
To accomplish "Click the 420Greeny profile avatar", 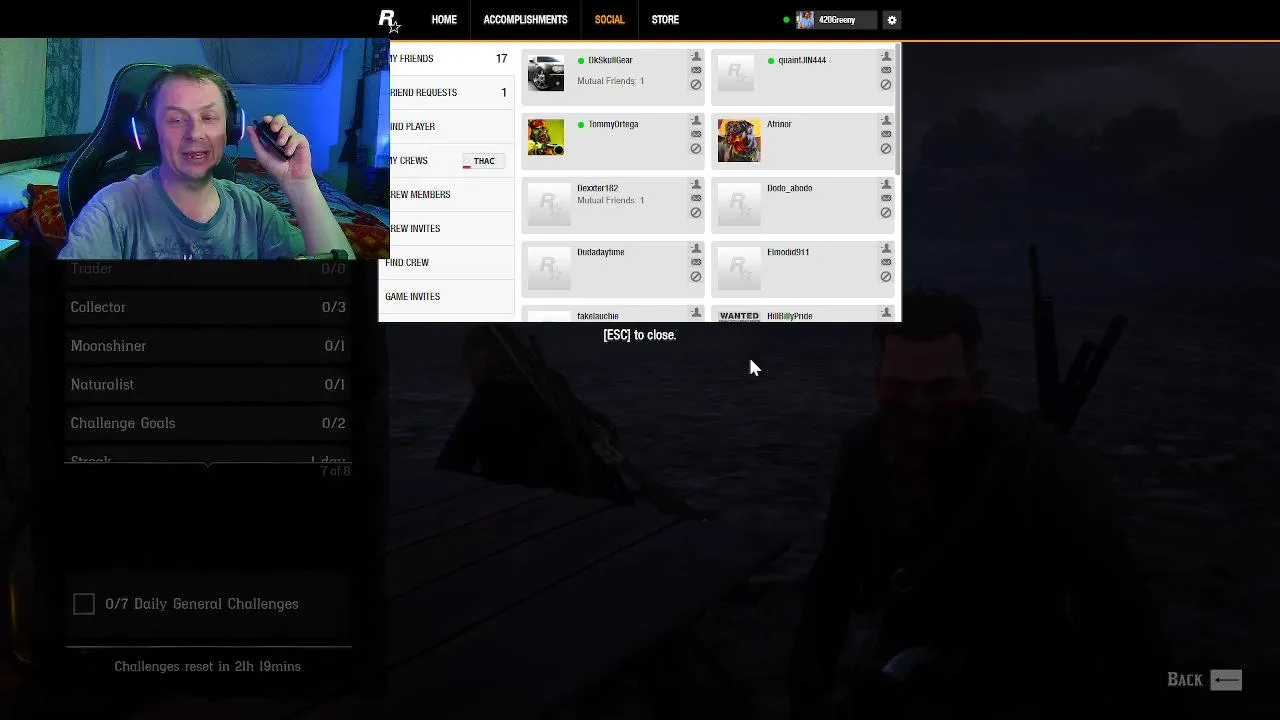I will point(805,20).
